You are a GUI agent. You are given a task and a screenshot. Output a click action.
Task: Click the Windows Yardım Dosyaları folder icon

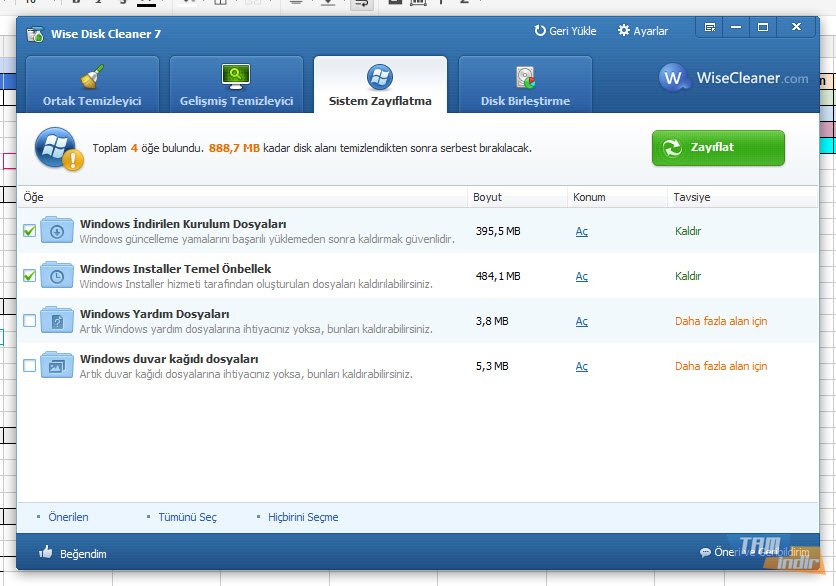(x=57, y=321)
